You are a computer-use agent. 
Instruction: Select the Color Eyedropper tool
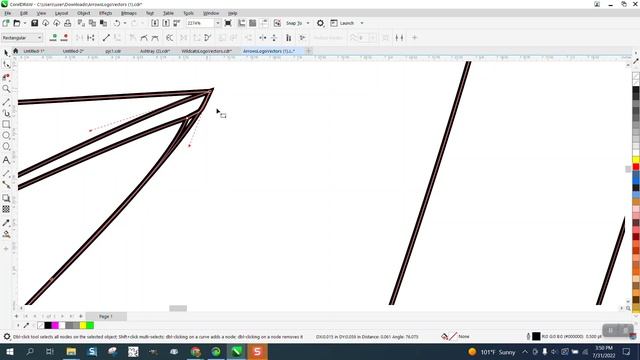pyautogui.click(x=6, y=223)
